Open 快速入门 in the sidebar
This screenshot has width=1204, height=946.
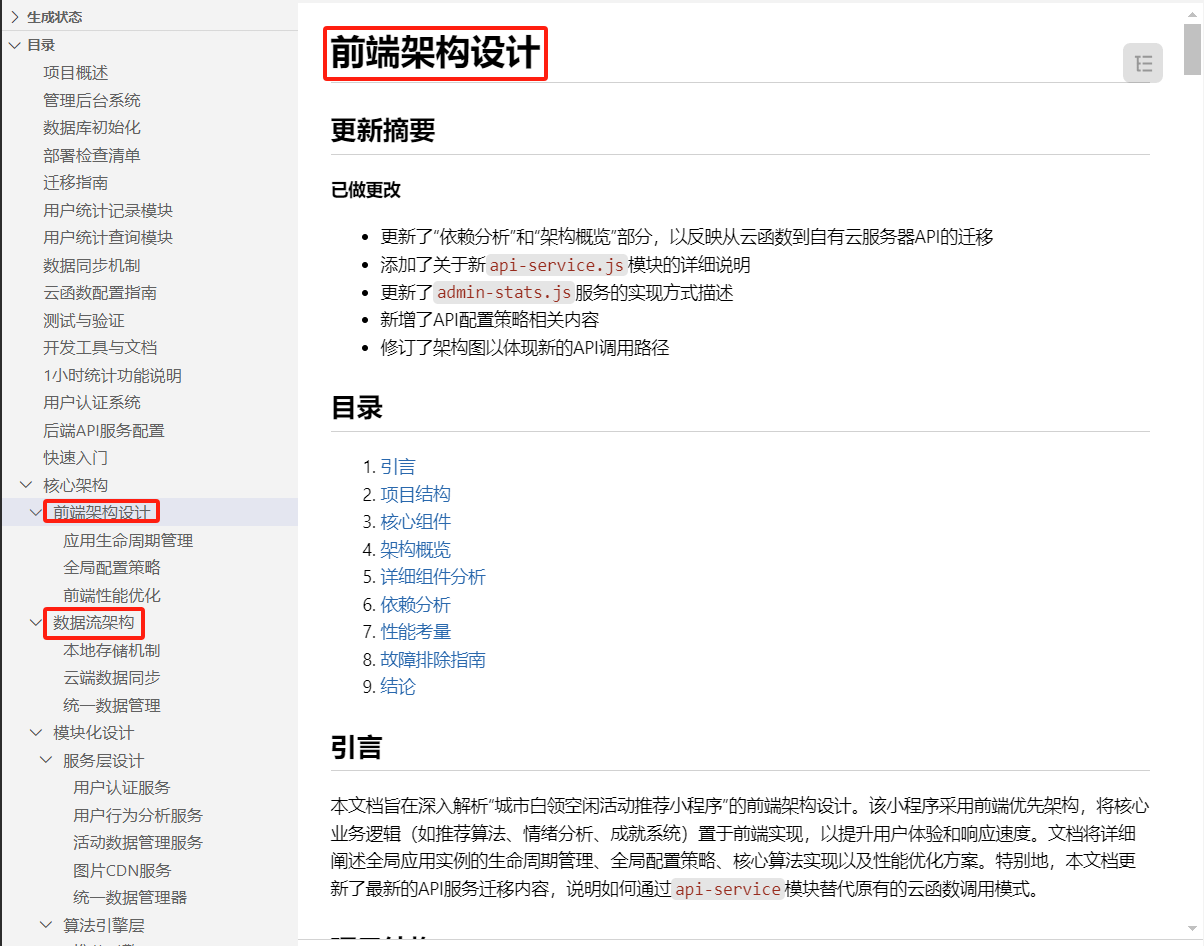click(75, 458)
